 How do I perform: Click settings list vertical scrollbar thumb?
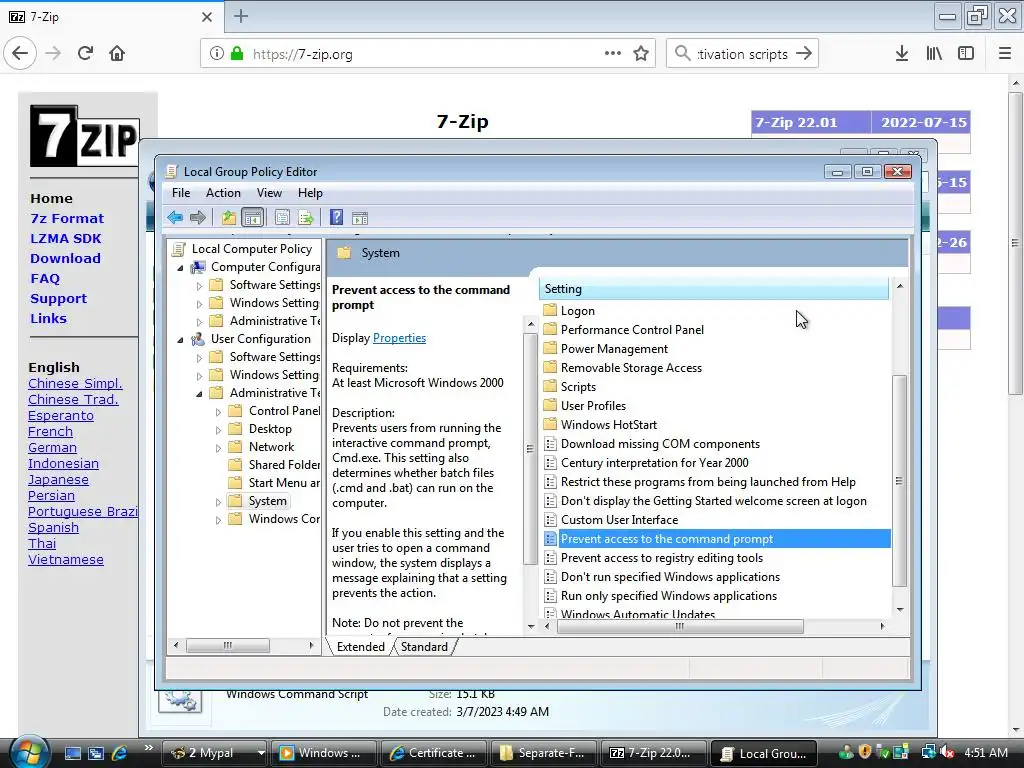(x=899, y=481)
